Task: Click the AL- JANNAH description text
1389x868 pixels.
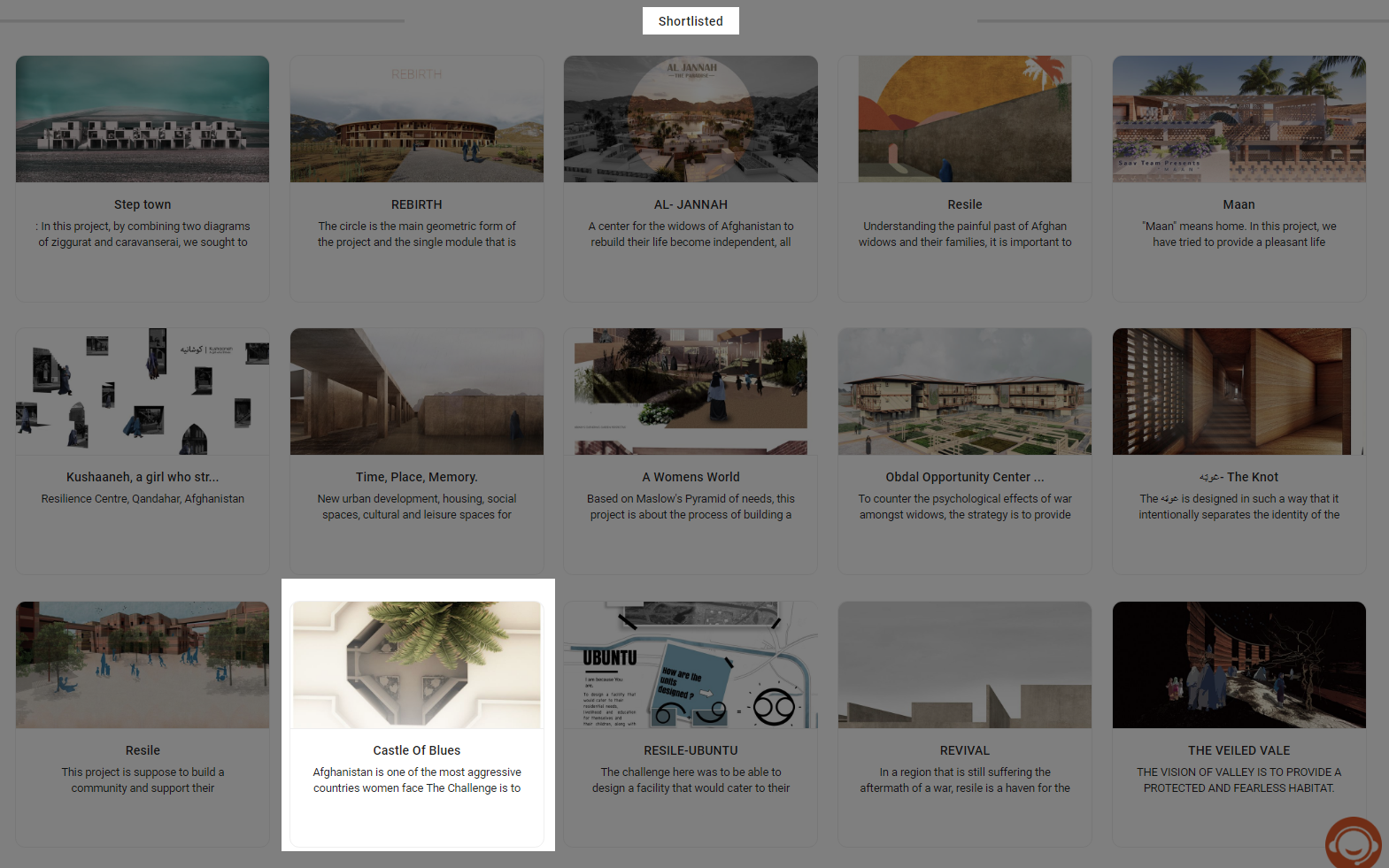Action: click(691, 234)
